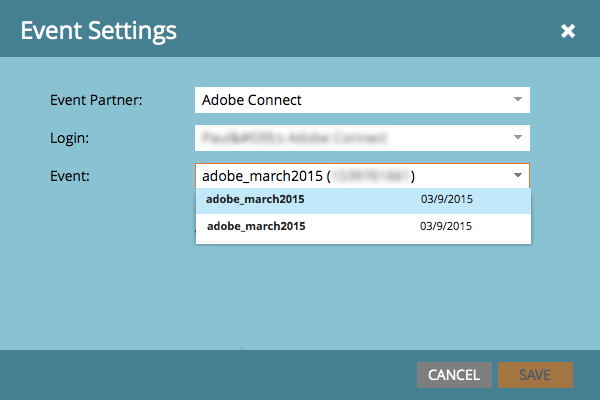Click the Adobe Connect partner field

click(x=350, y=100)
